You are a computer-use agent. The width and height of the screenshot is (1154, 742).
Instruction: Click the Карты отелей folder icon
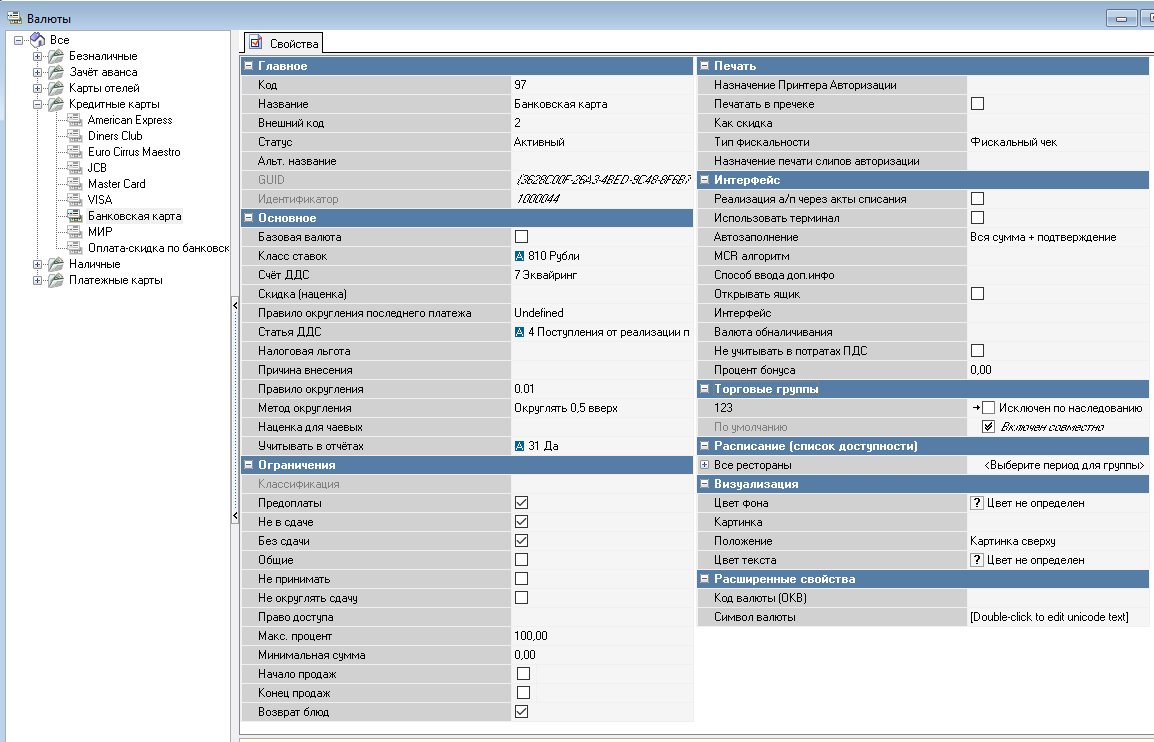point(55,88)
